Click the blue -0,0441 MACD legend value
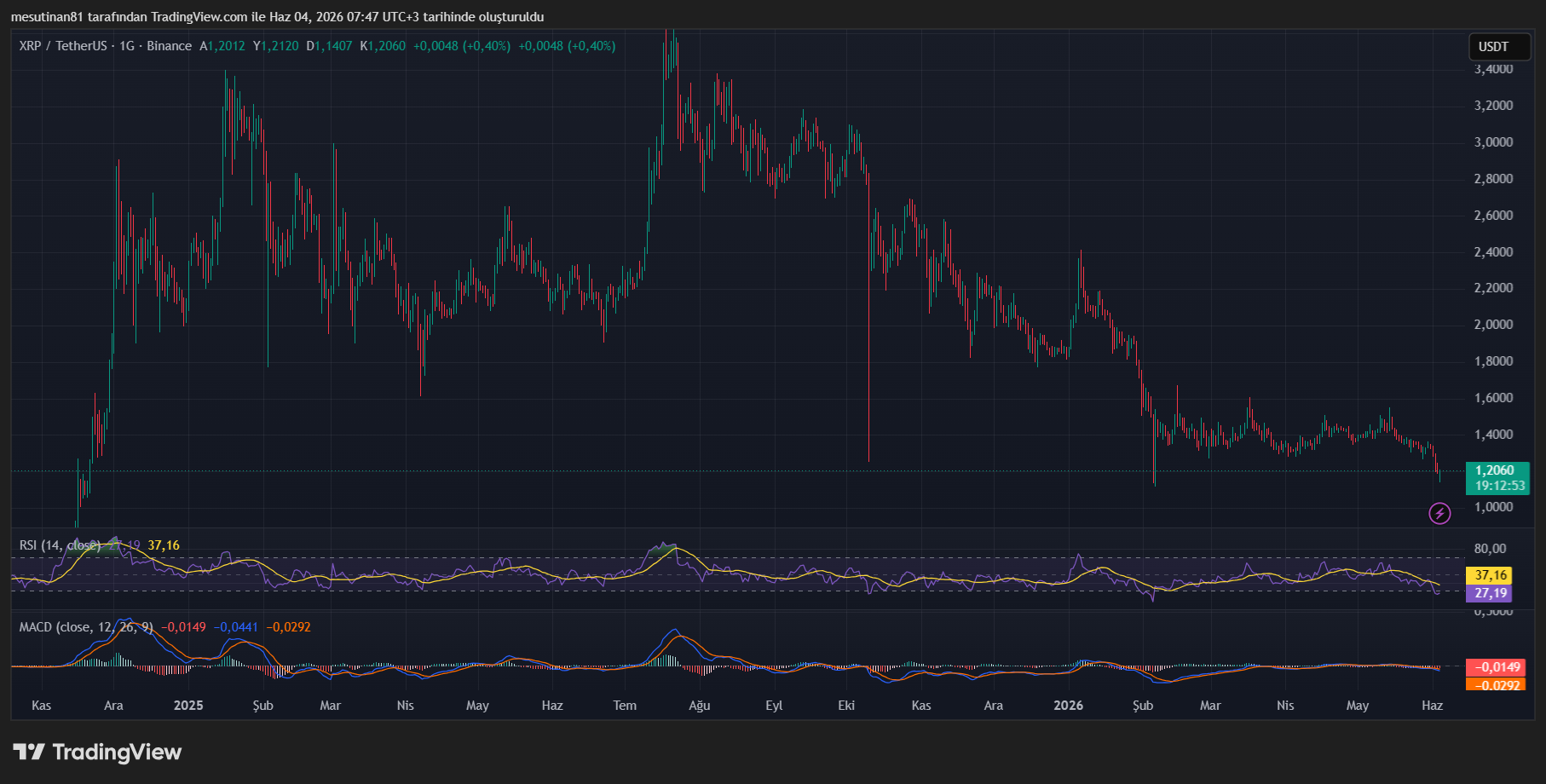This screenshot has width=1546, height=784. [236, 627]
